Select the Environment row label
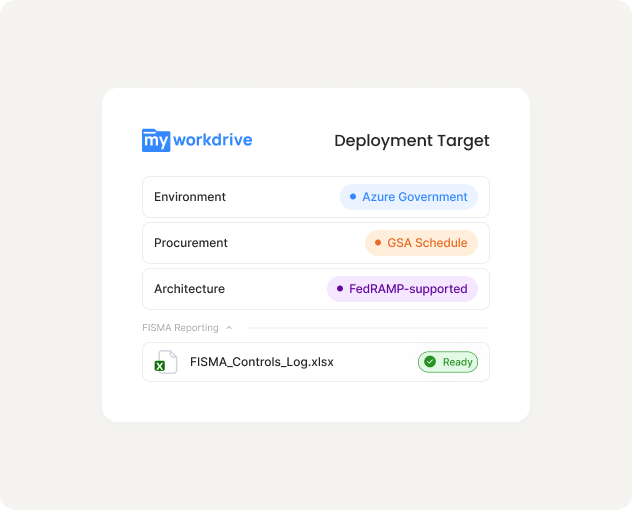Image resolution: width=632 pixels, height=510 pixels. click(190, 197)
